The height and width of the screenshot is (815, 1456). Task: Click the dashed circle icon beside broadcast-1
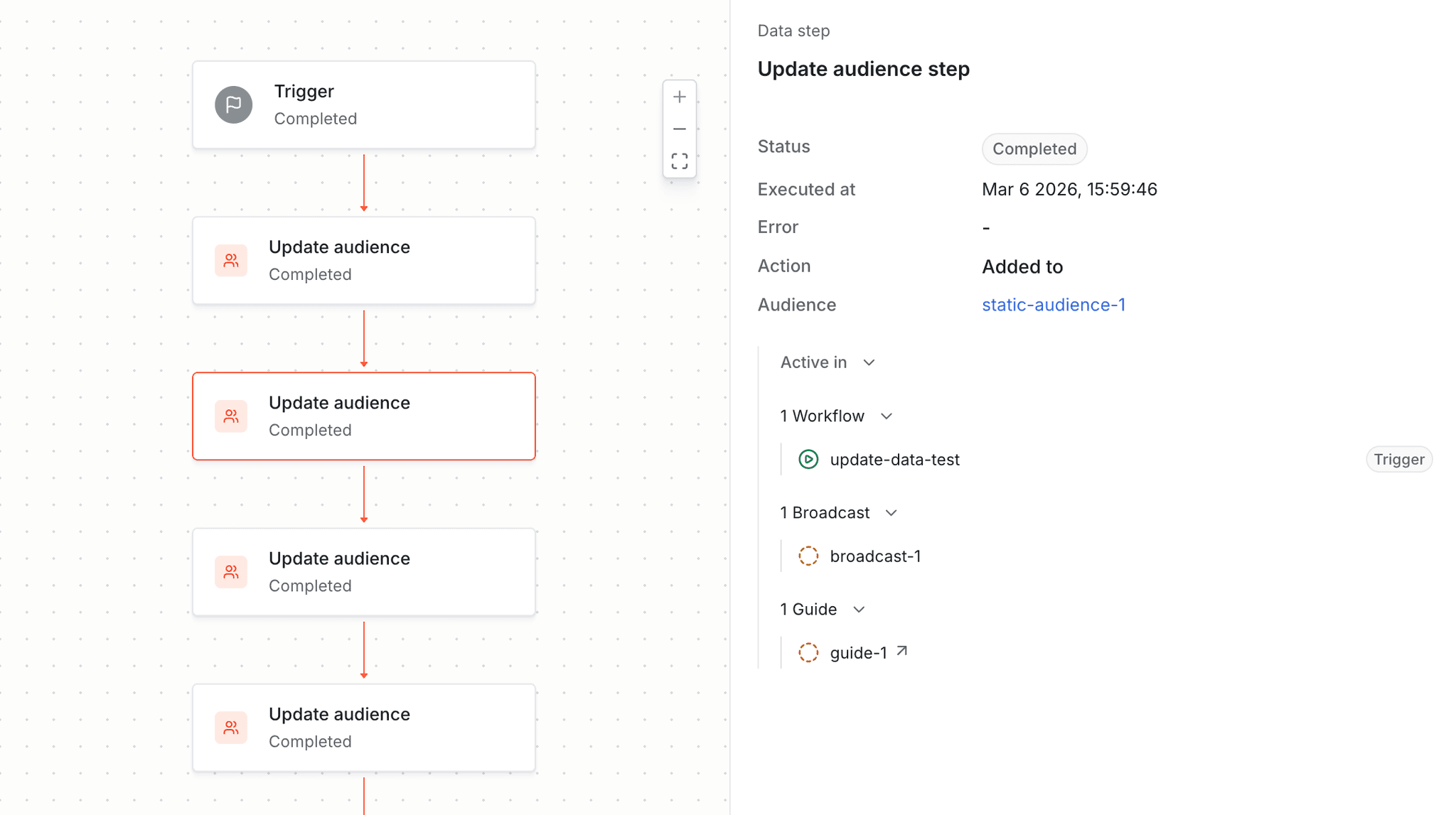point(809,556)
